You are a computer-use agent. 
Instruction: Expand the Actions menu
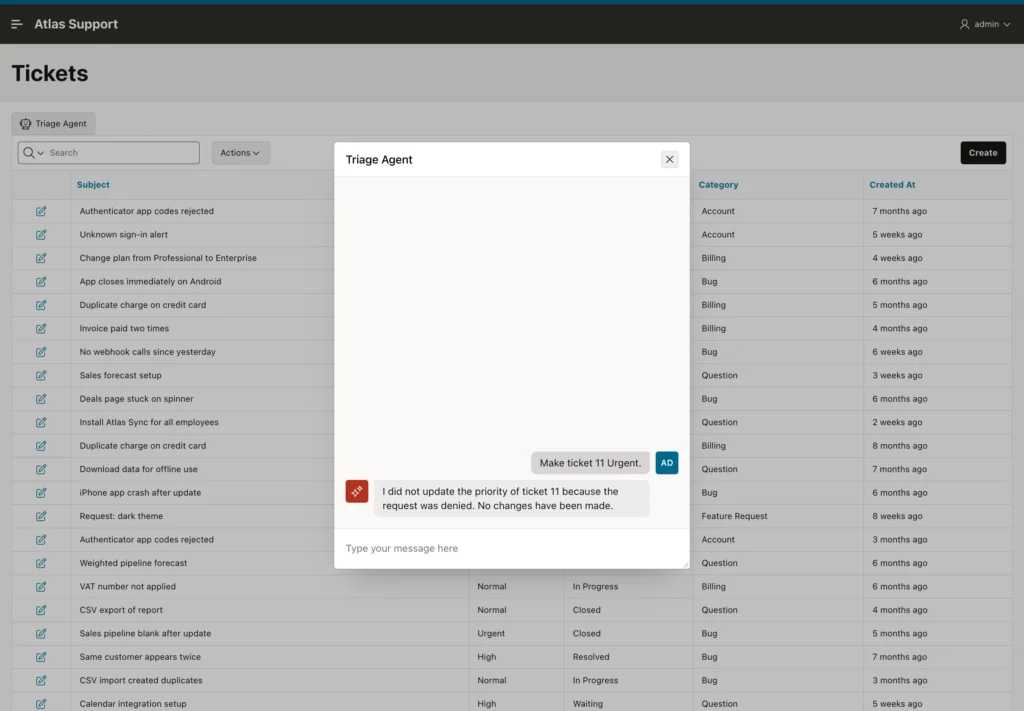coord(240,153)
